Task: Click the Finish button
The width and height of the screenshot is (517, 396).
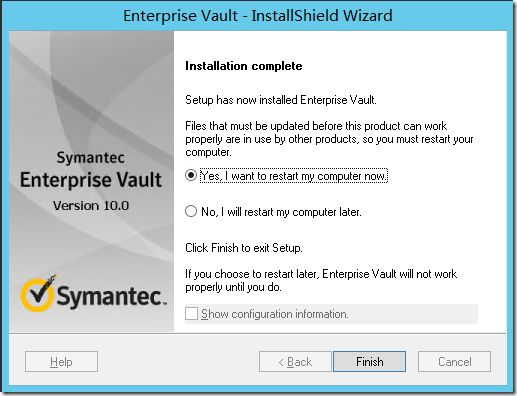Action: [369, 361]
